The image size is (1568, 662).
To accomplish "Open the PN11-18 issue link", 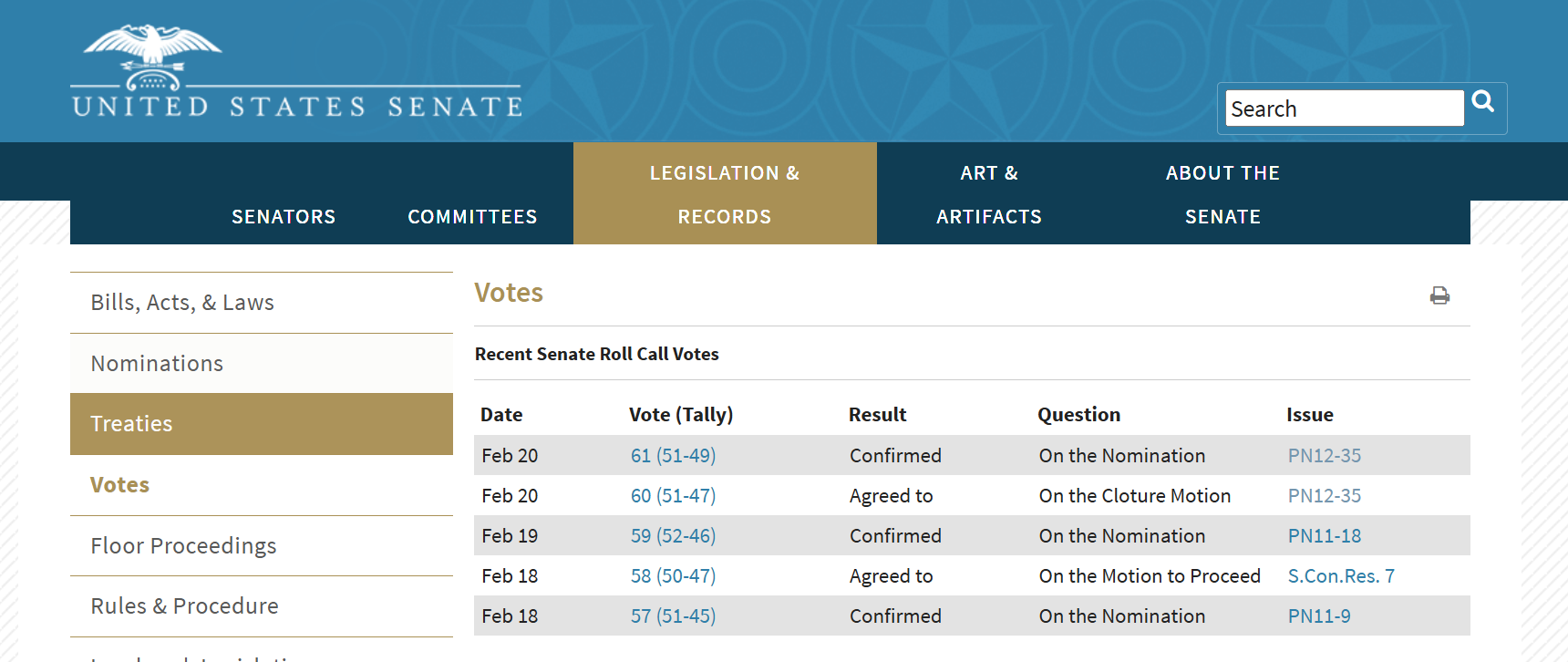I will (1325, 536).
